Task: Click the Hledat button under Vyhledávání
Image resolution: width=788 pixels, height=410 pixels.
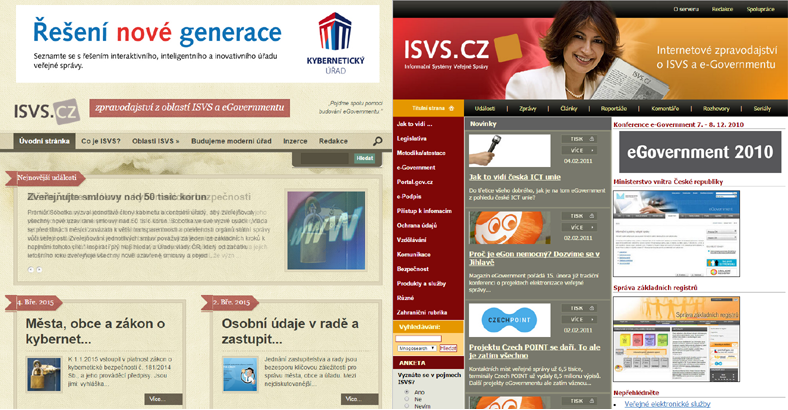Action: point(448,348)
